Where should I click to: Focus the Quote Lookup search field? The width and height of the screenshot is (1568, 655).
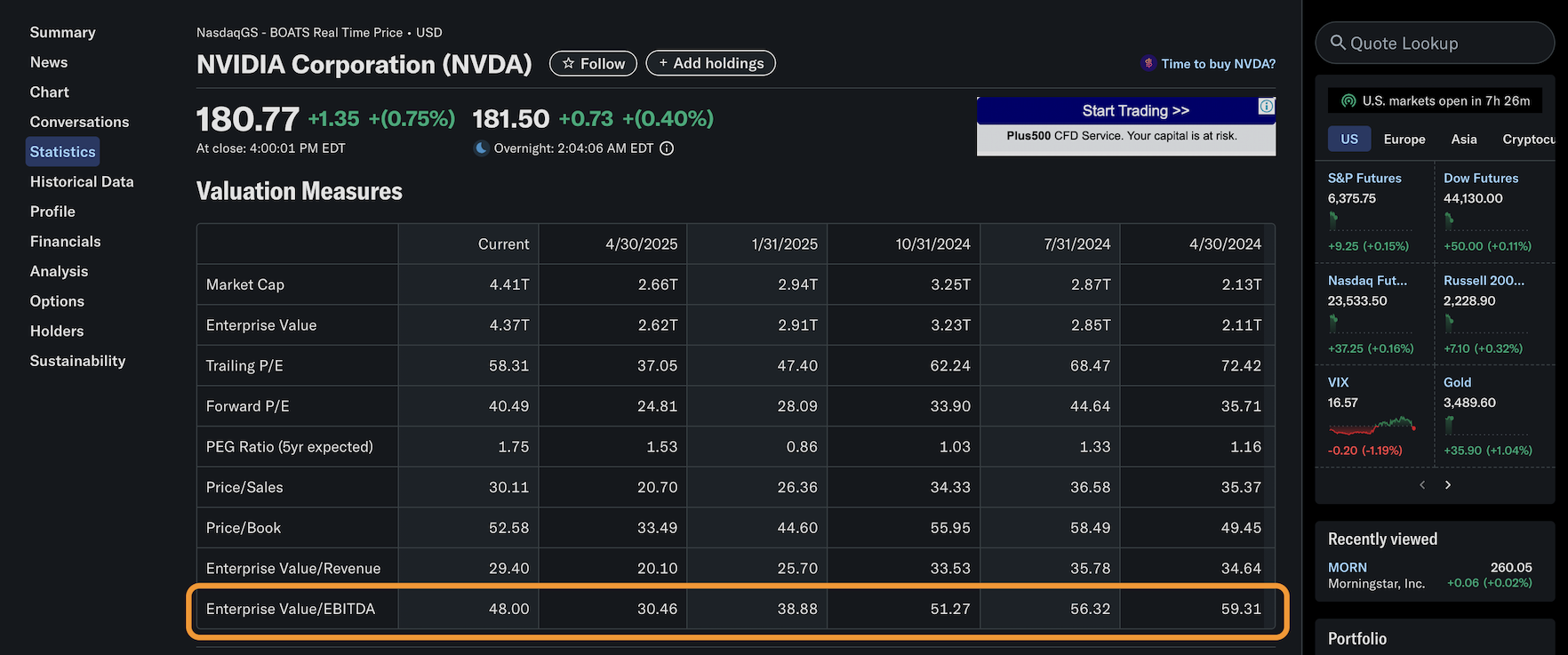coord(1435,43)
